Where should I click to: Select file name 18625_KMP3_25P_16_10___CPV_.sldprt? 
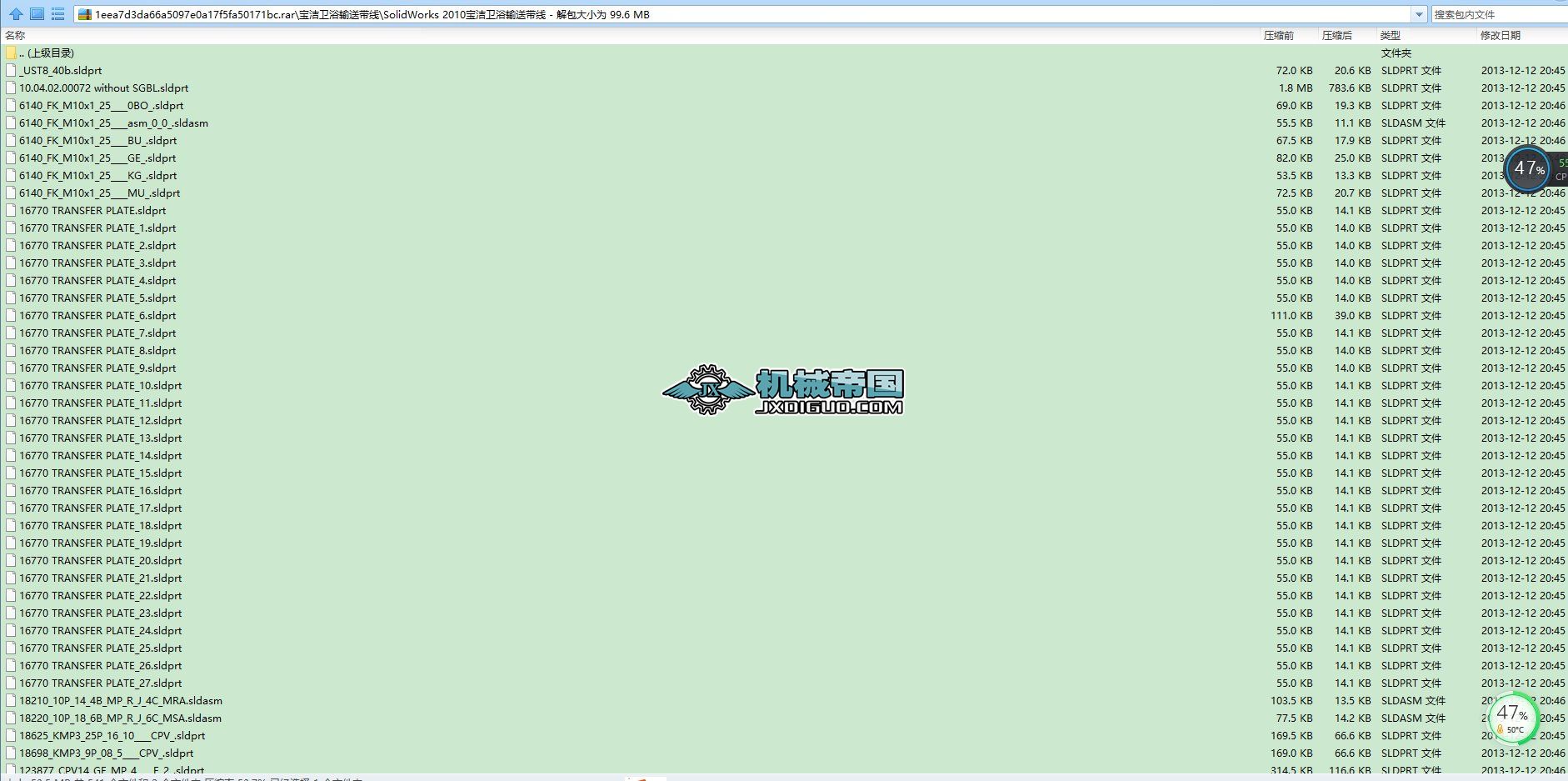[112, 735]
